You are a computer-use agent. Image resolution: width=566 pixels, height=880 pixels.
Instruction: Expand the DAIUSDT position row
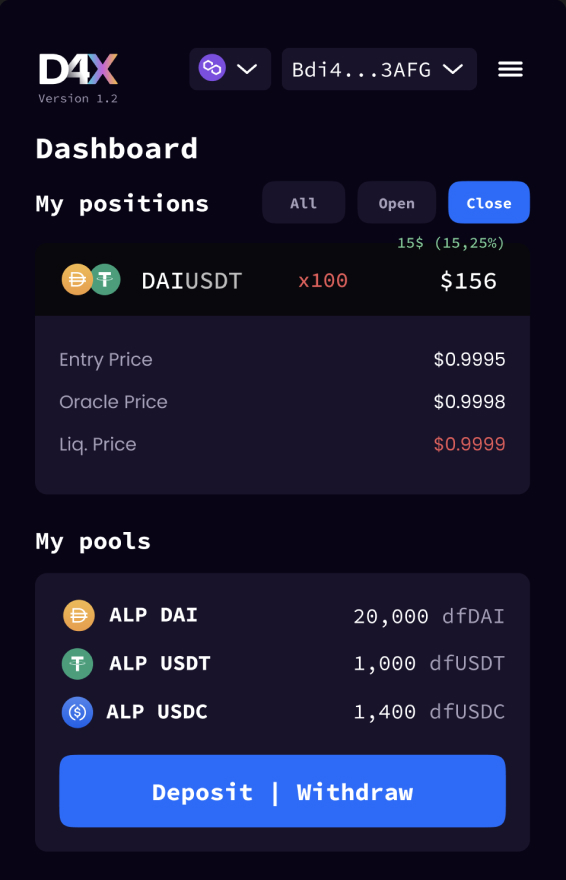pyautogui.click(x=282, y=280)
